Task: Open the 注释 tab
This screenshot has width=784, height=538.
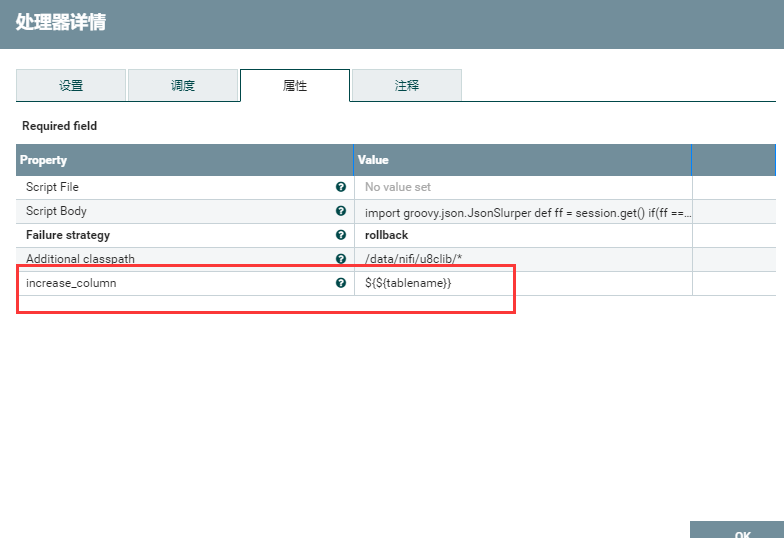Action: 406,86
